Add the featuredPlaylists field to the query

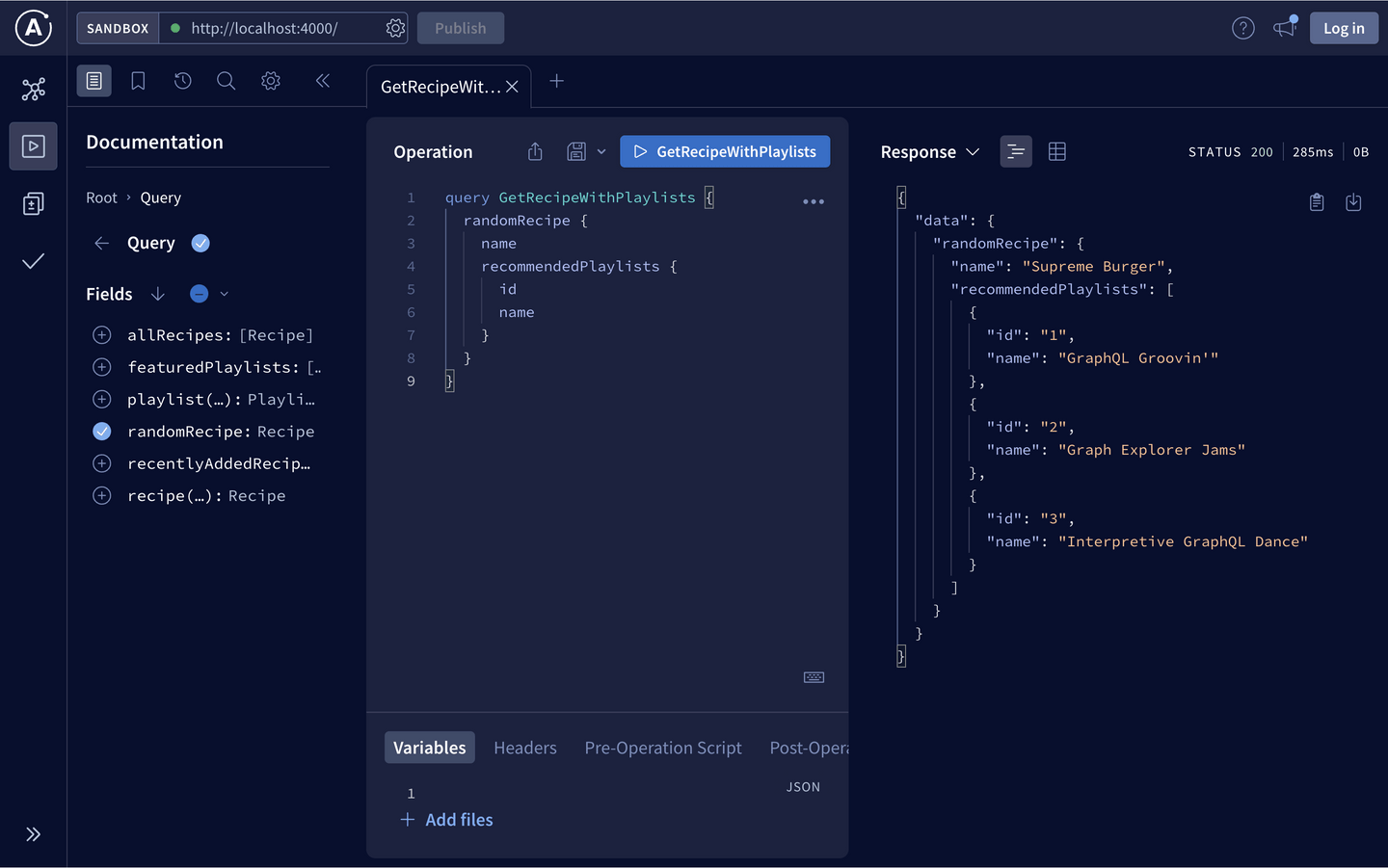[x=101, y=367]
